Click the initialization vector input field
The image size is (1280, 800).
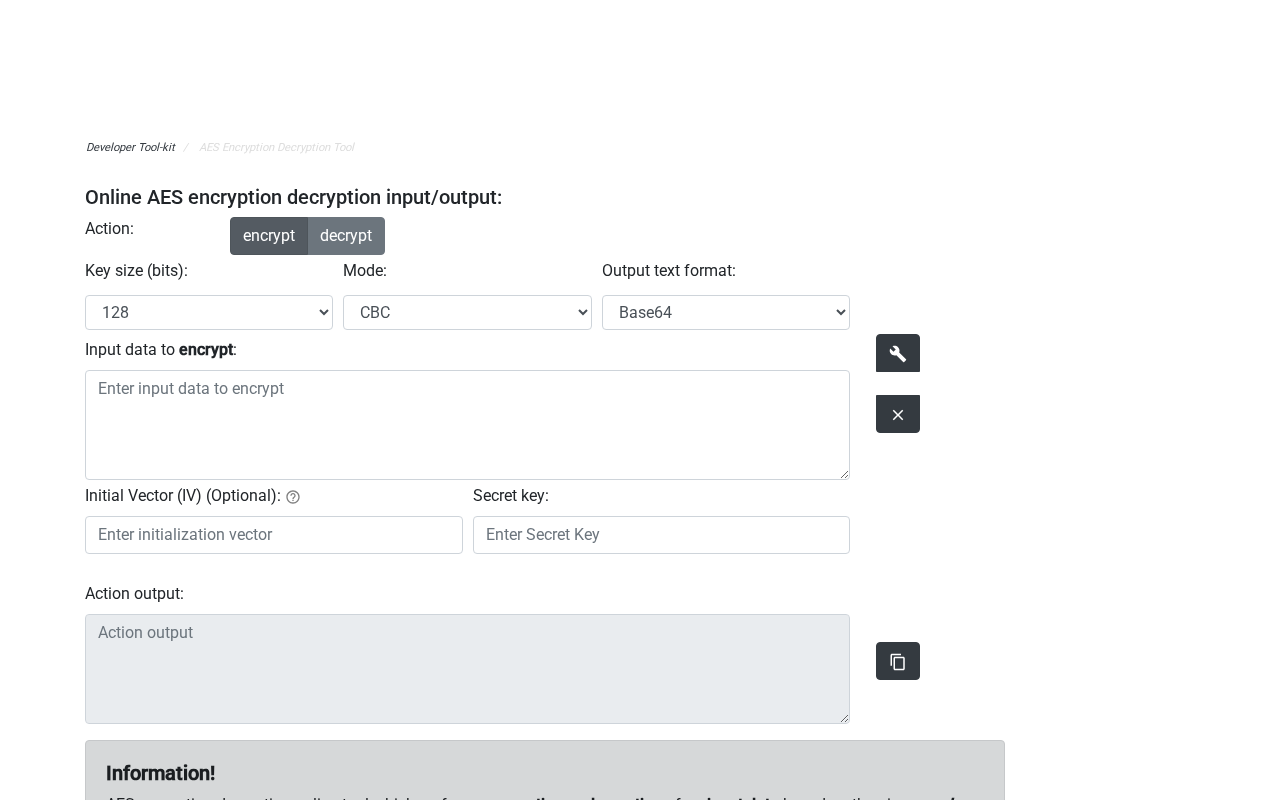click(273, 535)
